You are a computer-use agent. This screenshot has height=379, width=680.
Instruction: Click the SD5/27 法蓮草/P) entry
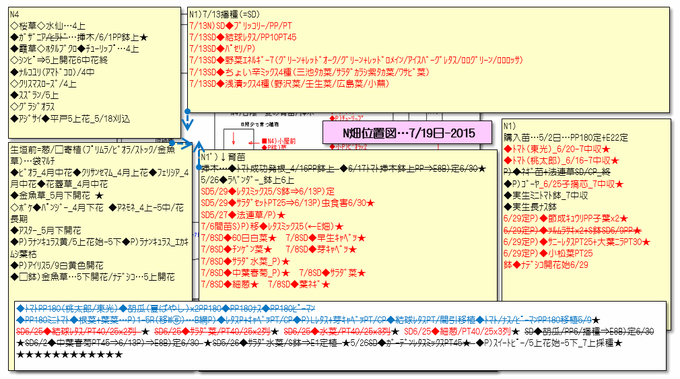pos(243,215)
